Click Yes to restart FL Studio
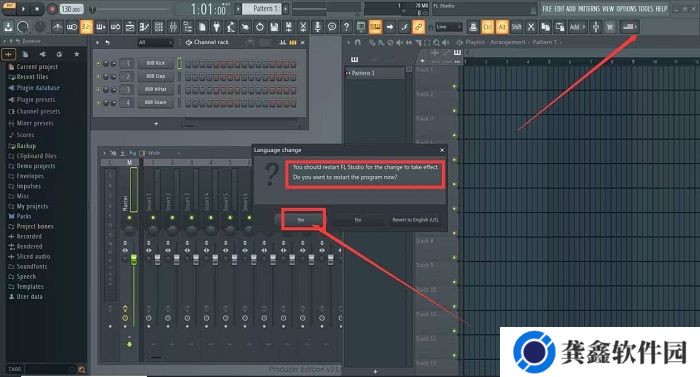Viewport: 700px width, 377px height. 301,220
